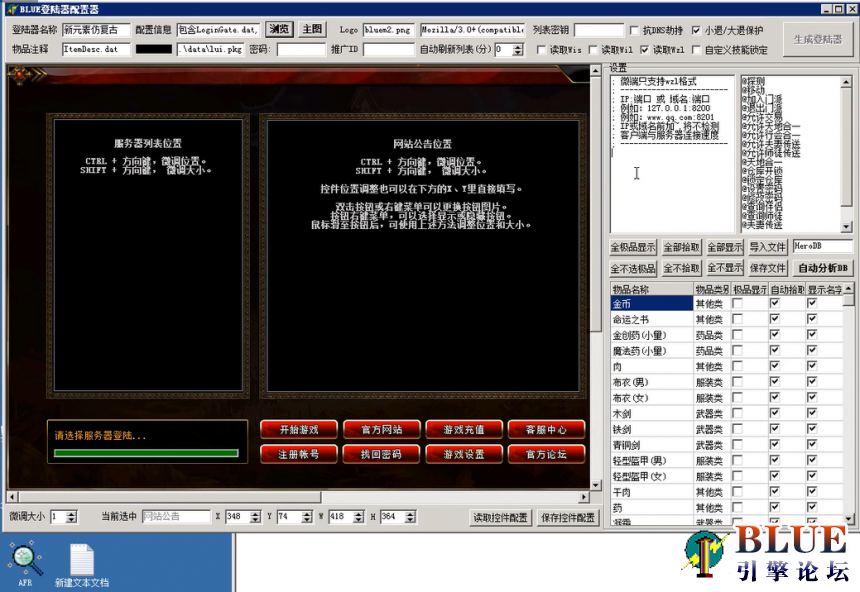
Task: Uncheck the 读取Wzl checkbox
Action: pos(643,49)
